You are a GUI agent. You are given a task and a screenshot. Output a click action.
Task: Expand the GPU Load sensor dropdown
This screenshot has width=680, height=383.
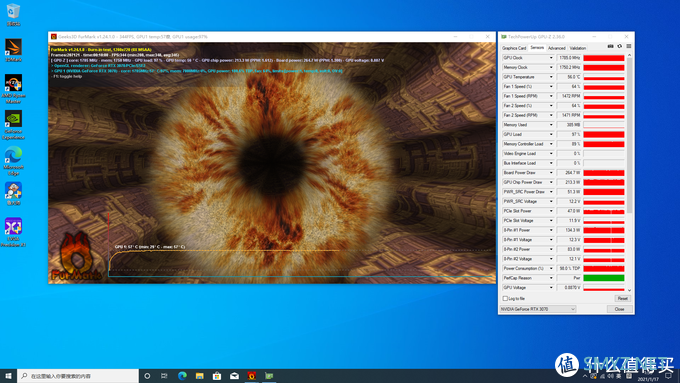551,134
